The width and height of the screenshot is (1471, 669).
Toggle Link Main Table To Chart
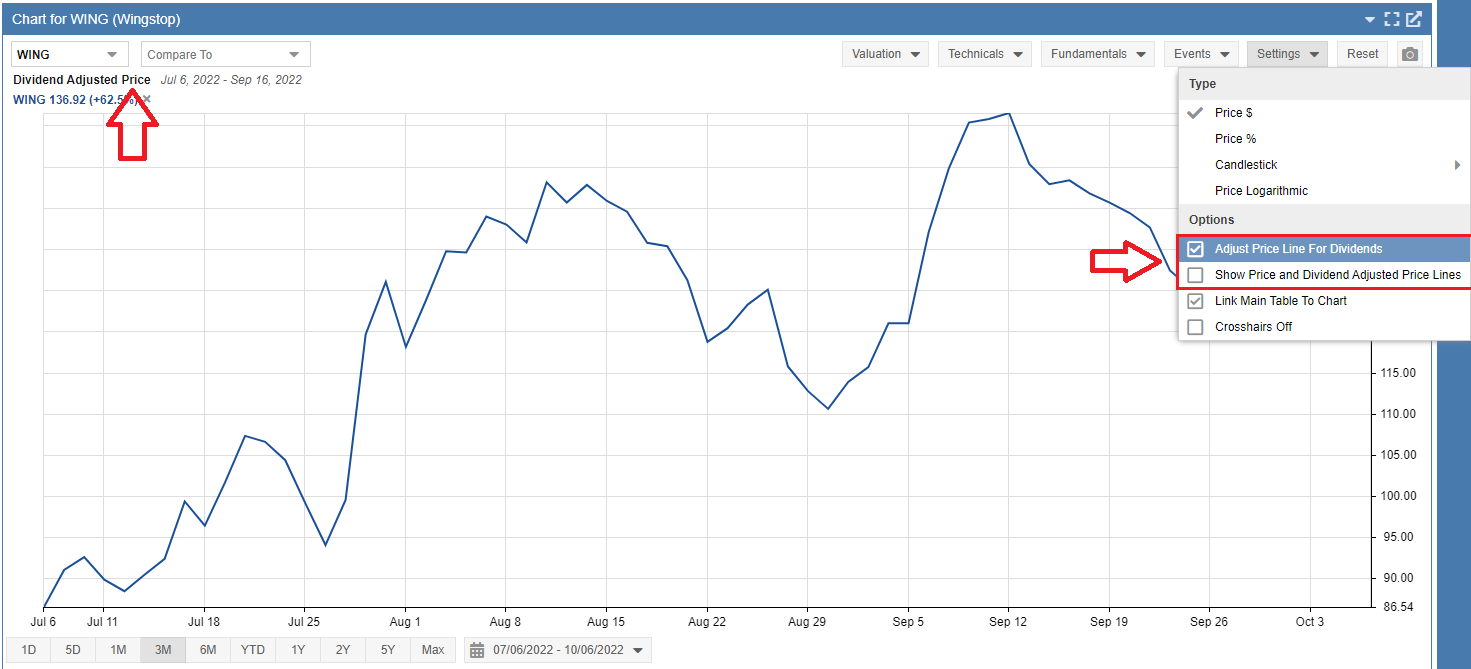point(1195,301)
